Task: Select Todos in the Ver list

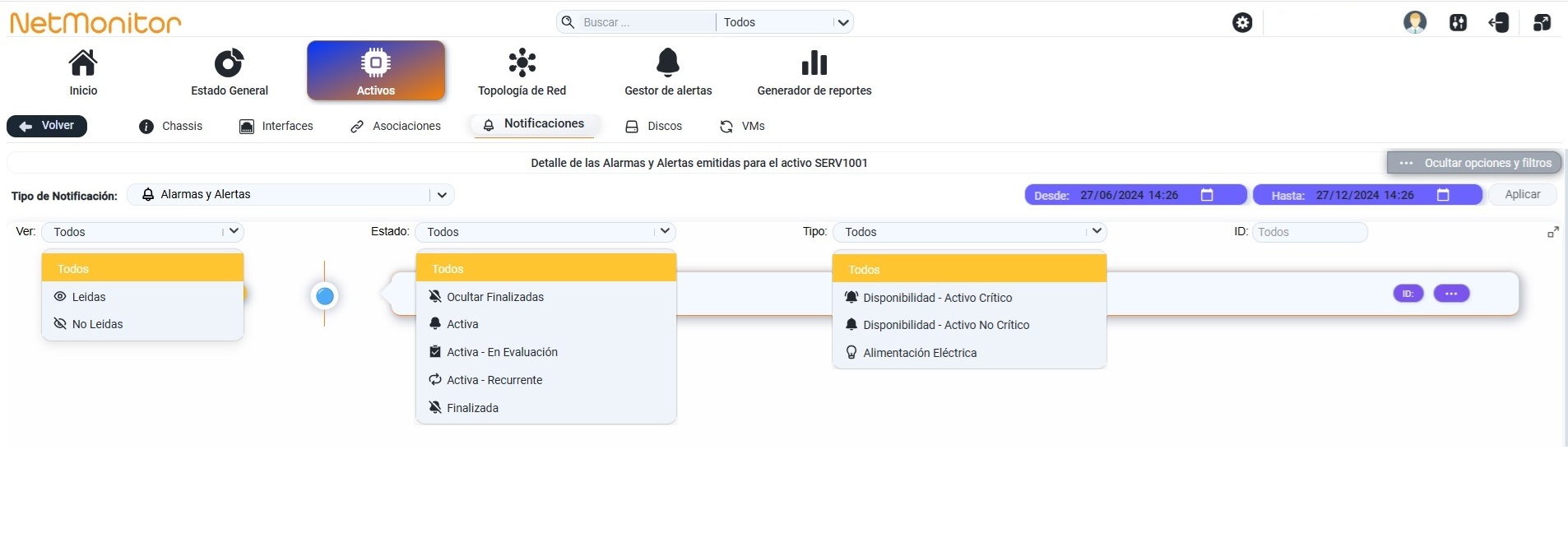Action: (x=142, y=268)
